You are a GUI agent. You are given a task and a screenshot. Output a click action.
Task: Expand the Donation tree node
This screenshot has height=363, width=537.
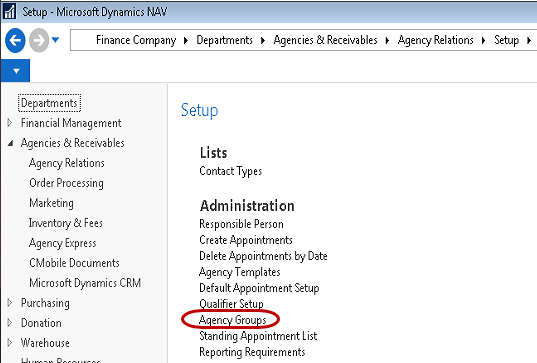pyautogui.click(x=10, y=323)
